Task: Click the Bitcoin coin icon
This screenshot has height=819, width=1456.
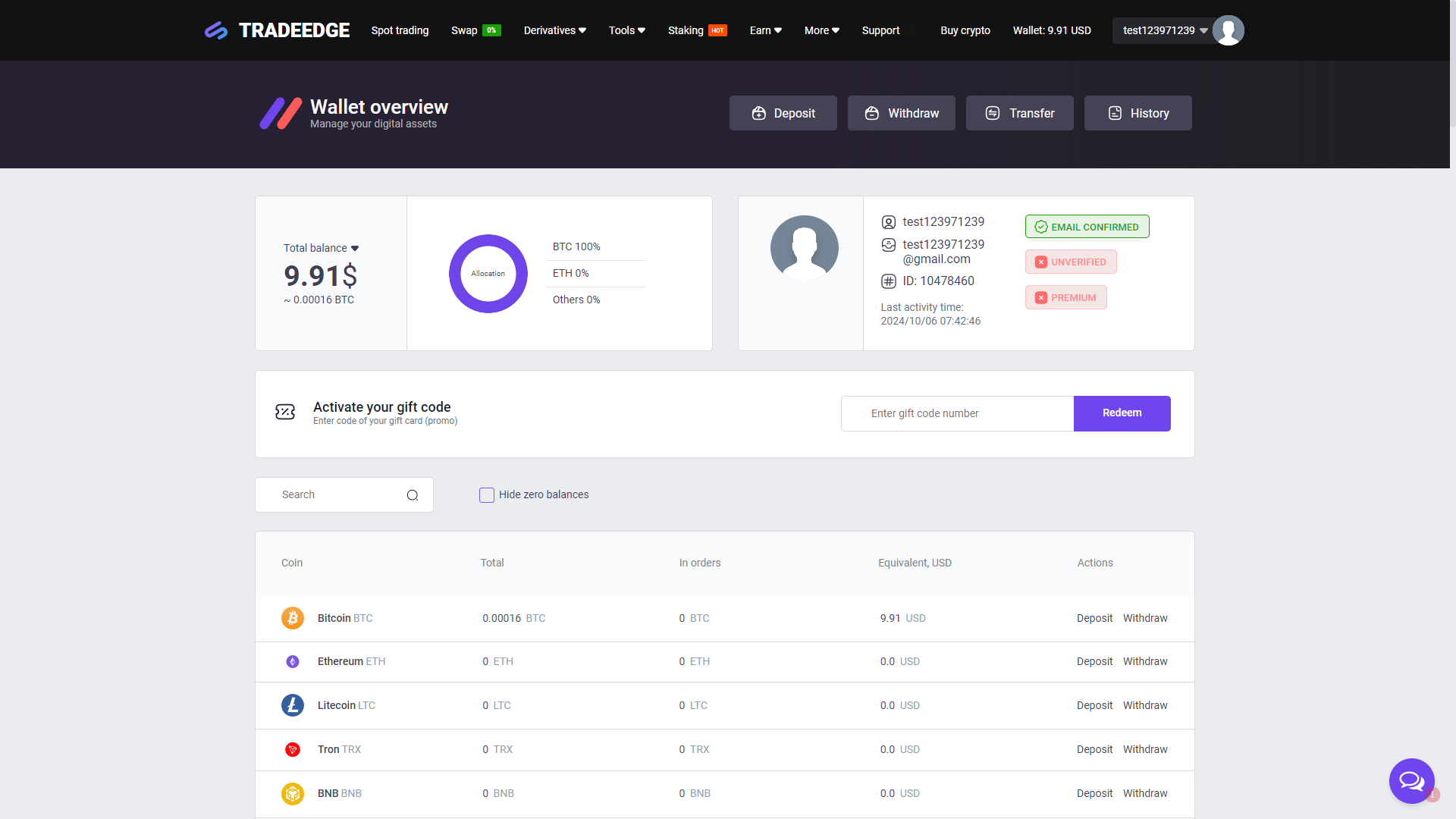Action: coord(293,618)
